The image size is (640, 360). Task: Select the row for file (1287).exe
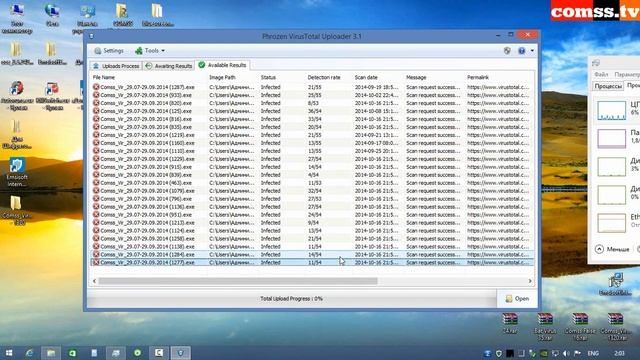[312, 87]
